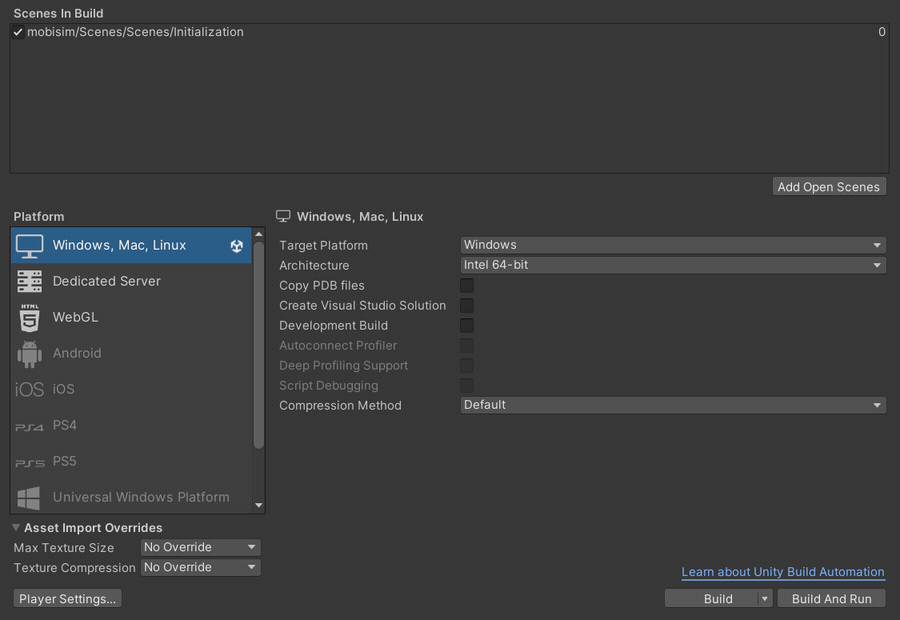Select the Windows, Mac, Linux monitor icon

pyautogui.click(x=29, y=246)
